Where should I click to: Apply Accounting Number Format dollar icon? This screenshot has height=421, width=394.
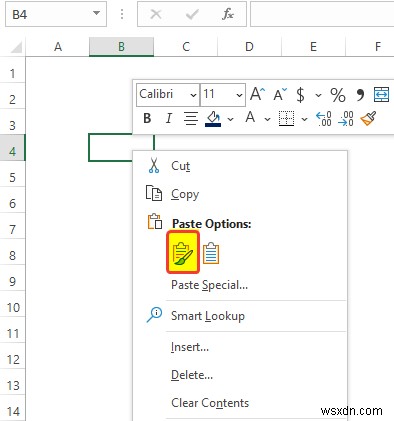coord(300,95)
